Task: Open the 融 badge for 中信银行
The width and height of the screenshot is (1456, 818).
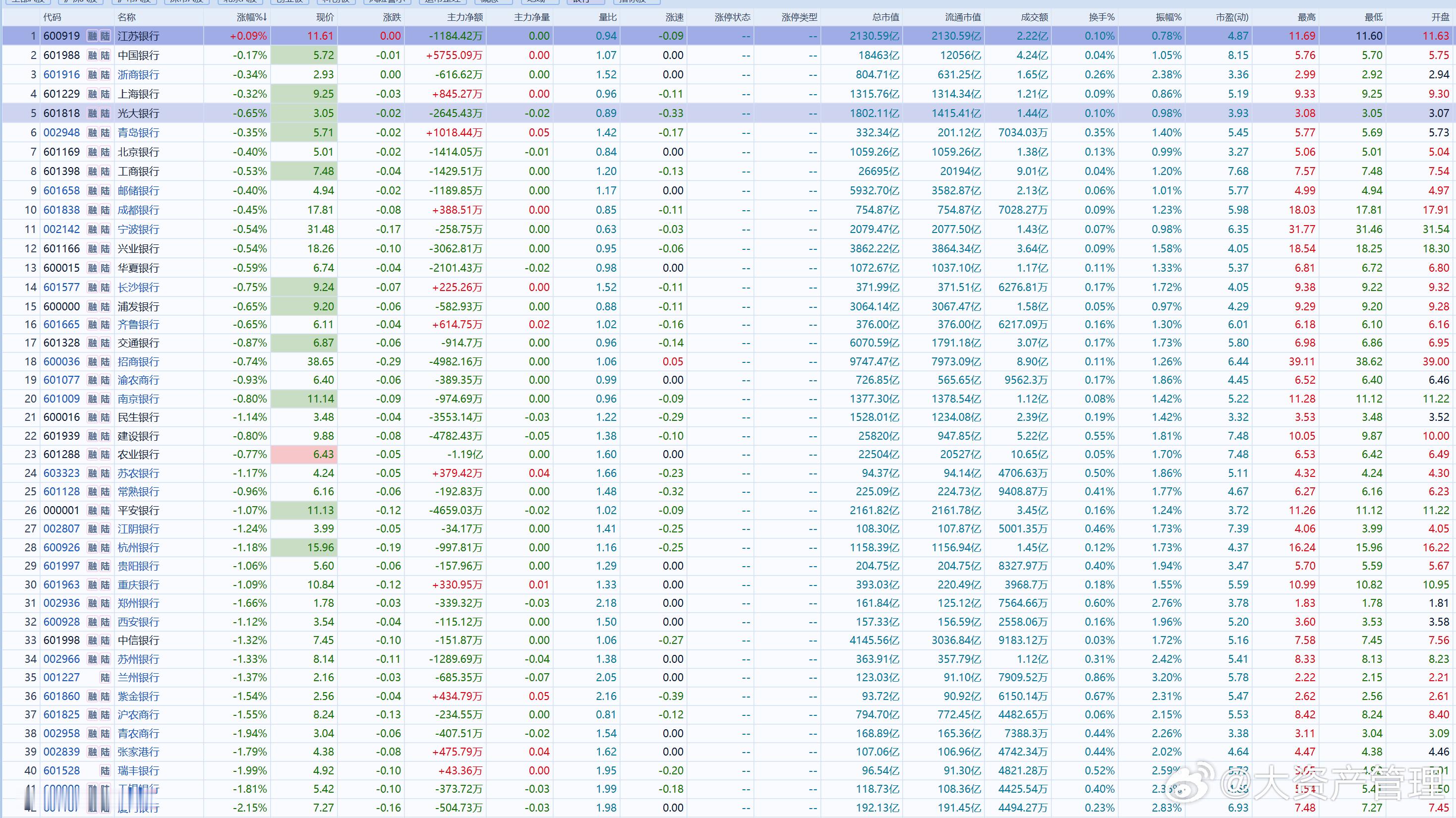Action: point(93,641)
